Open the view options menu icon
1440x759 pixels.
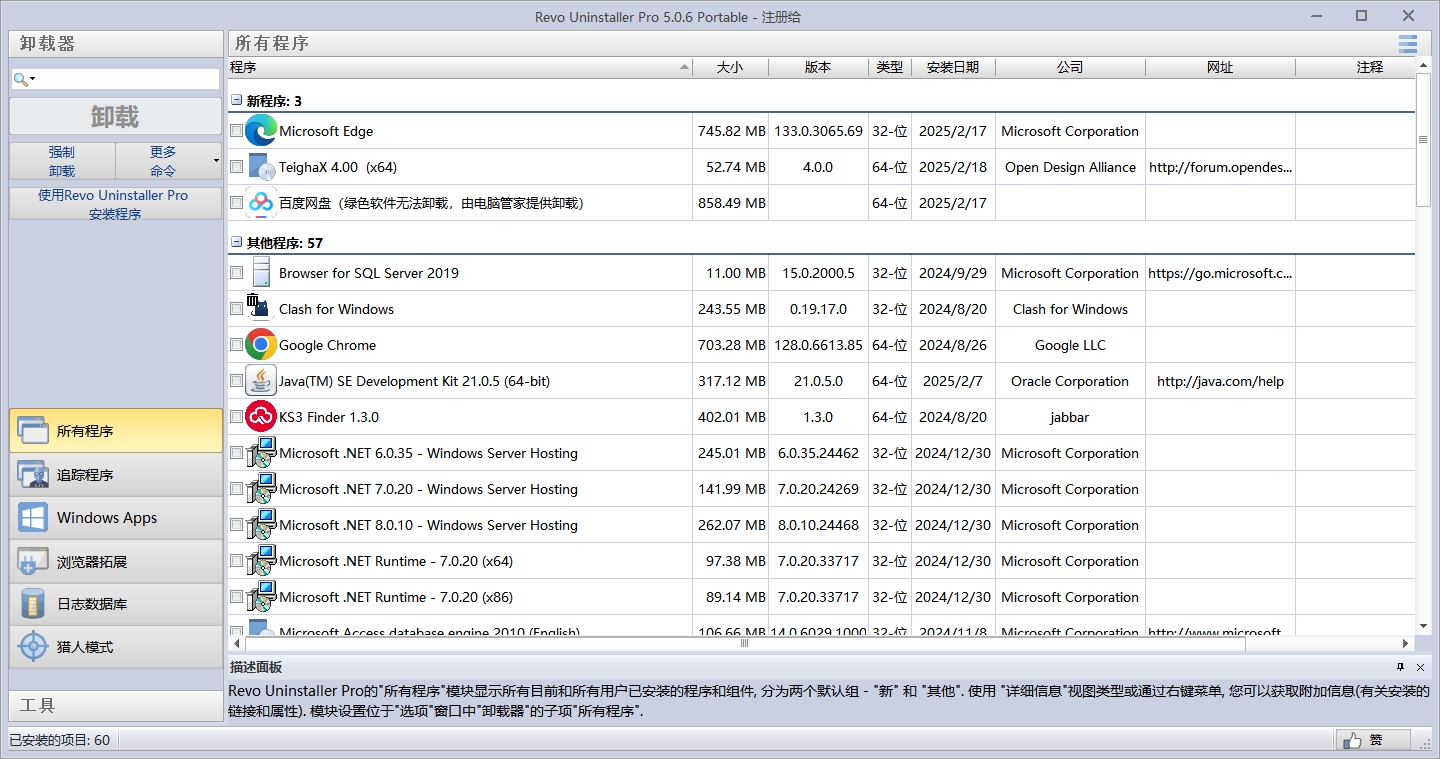1408,43
